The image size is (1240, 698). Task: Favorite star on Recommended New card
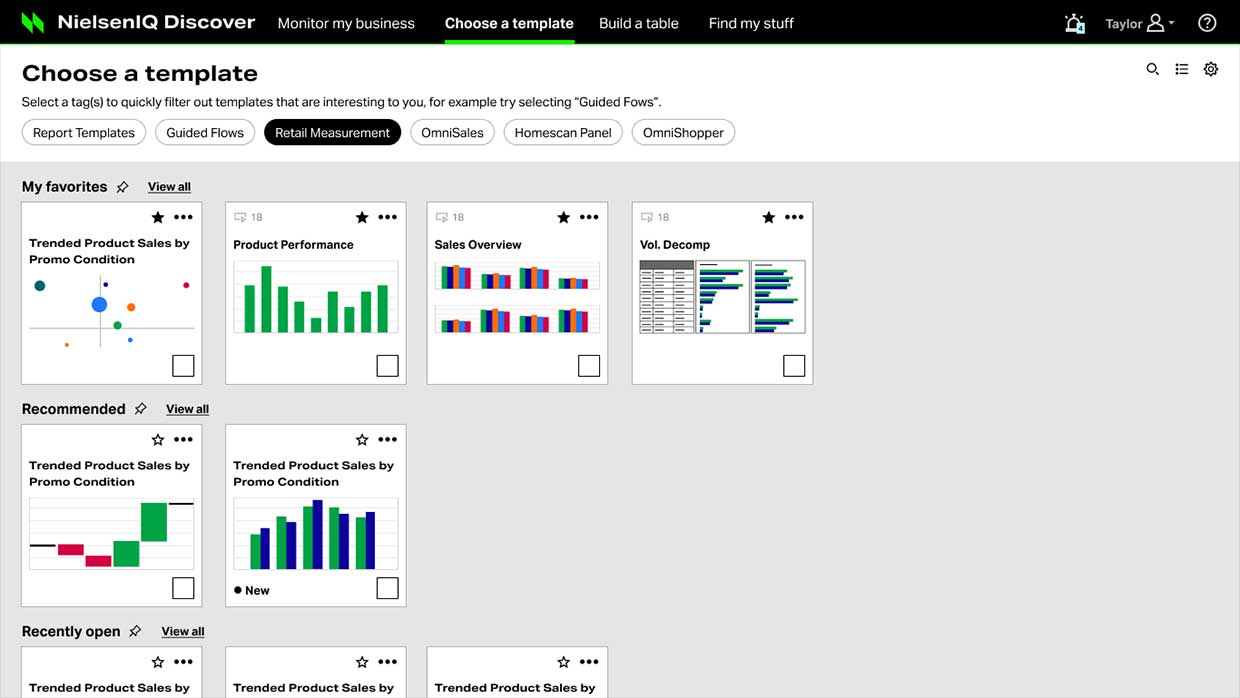(x=362, y=439)
